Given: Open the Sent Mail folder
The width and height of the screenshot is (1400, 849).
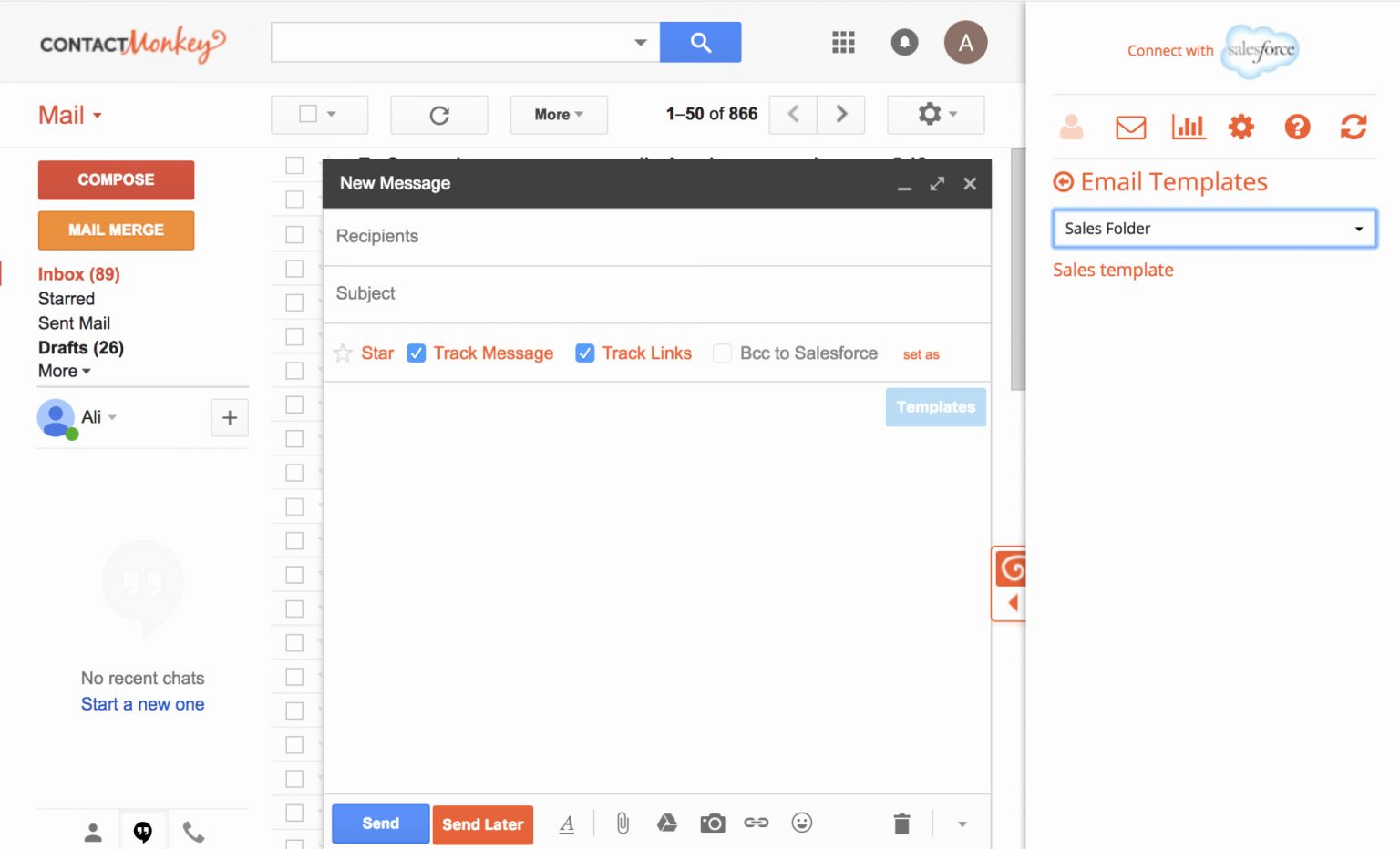Looking at the screenshot, I should coord(74,323).
